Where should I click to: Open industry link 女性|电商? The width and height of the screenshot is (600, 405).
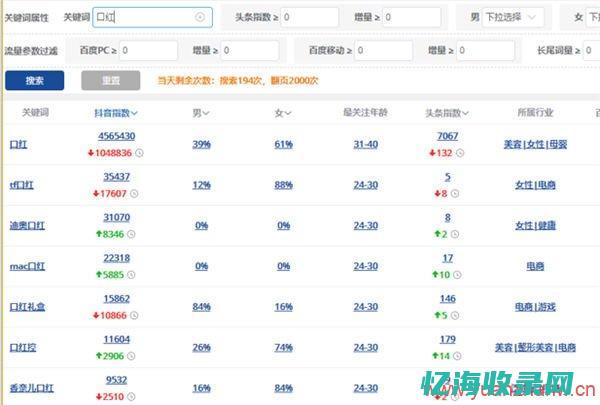pos(535,185)
